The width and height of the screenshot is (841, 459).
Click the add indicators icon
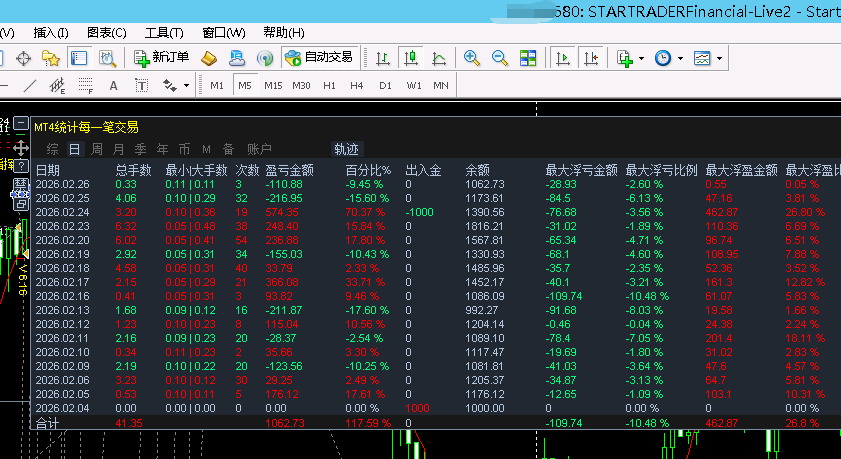(x=625, y=58)
